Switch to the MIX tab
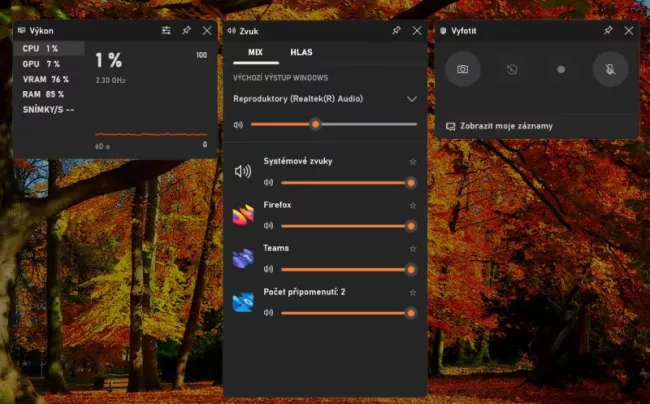650x404 pixels. pos(255,52)
